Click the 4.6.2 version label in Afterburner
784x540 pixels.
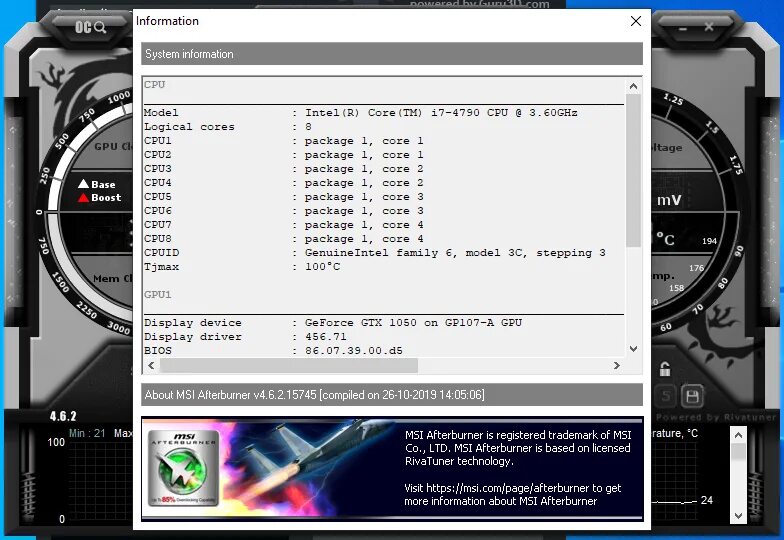63,416
